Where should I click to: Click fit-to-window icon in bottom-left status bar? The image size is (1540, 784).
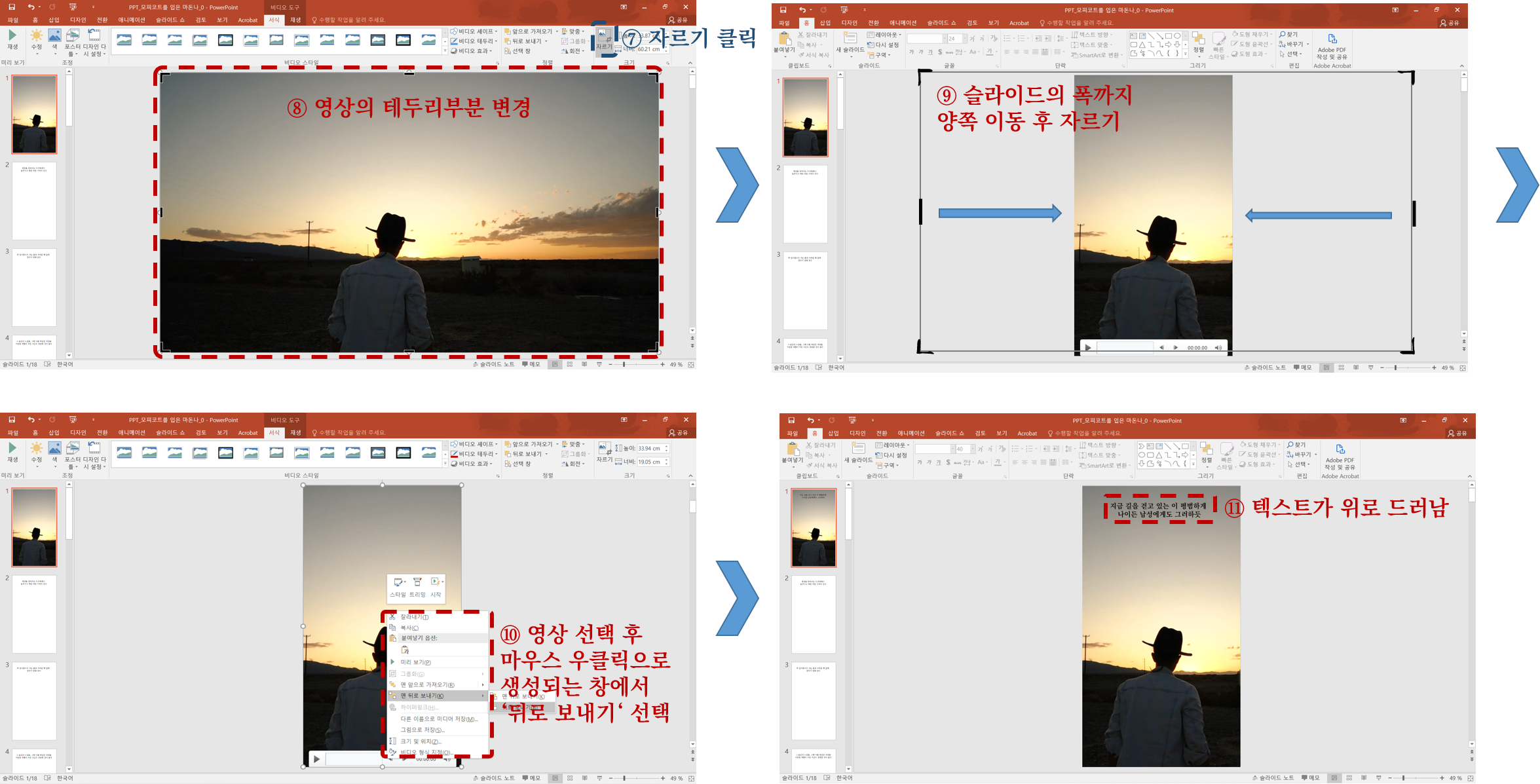[x=690, y=778]
